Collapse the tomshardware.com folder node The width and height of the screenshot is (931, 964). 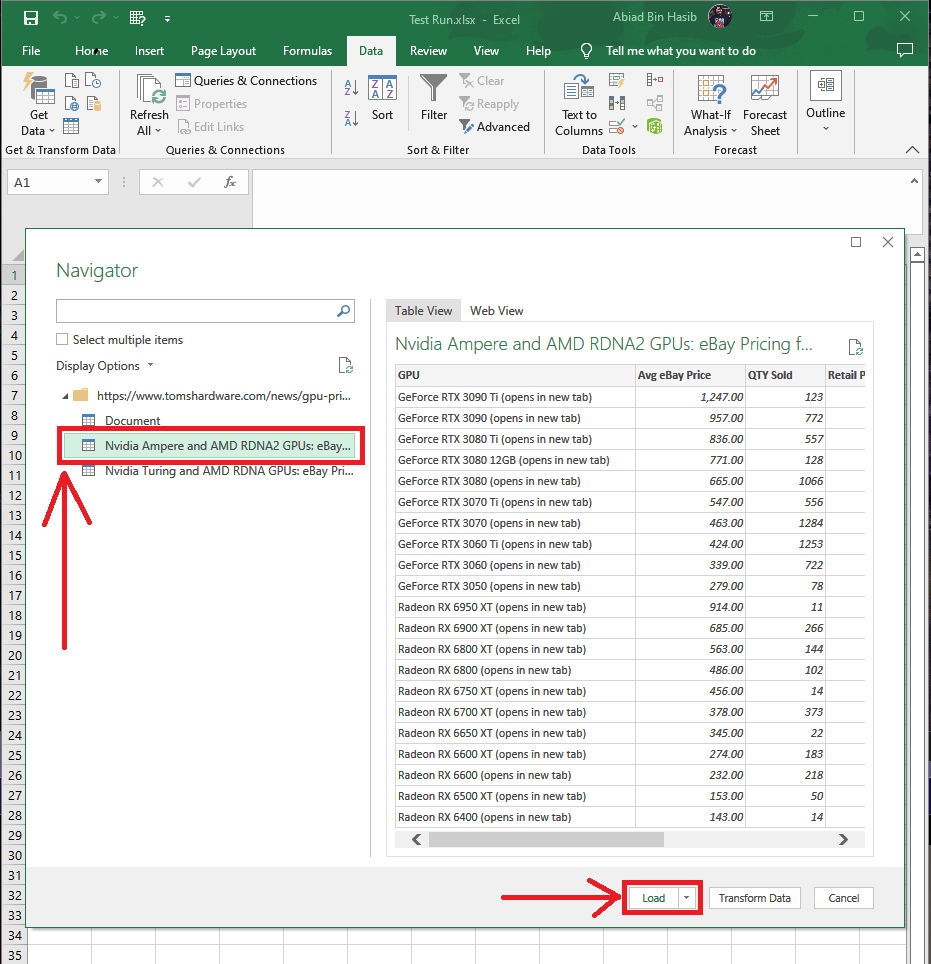click(65, 397)
